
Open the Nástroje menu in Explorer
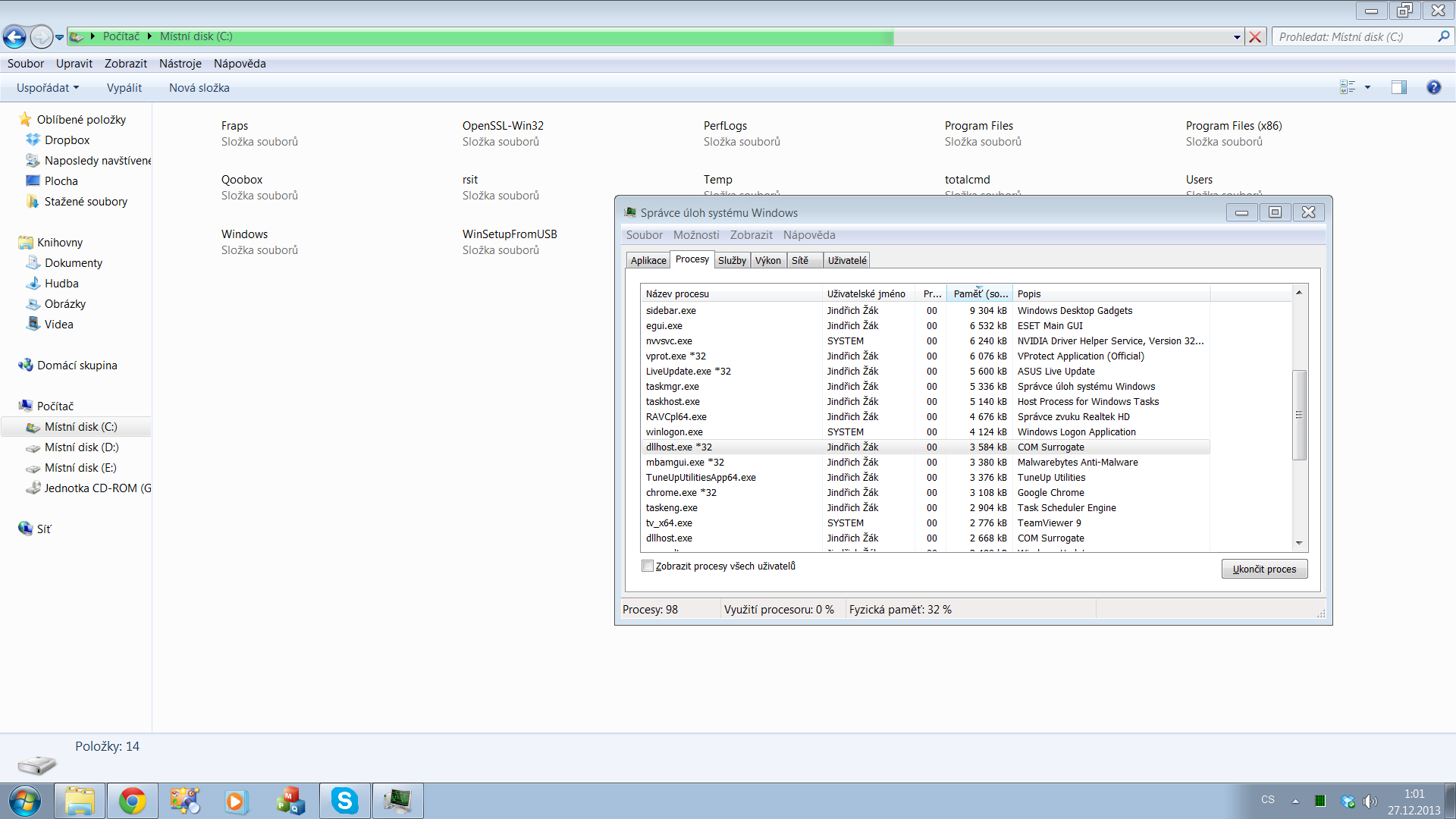tap(180, 64)
